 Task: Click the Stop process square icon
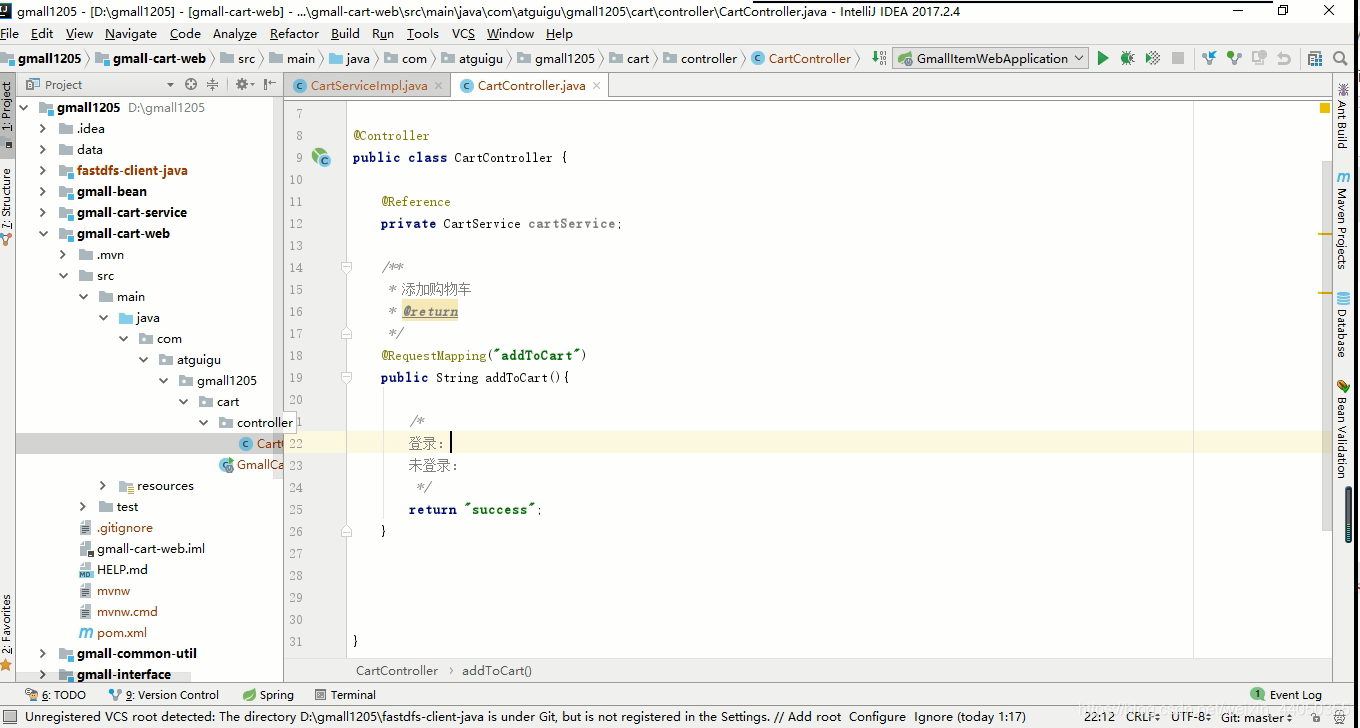pos(1178,58)
